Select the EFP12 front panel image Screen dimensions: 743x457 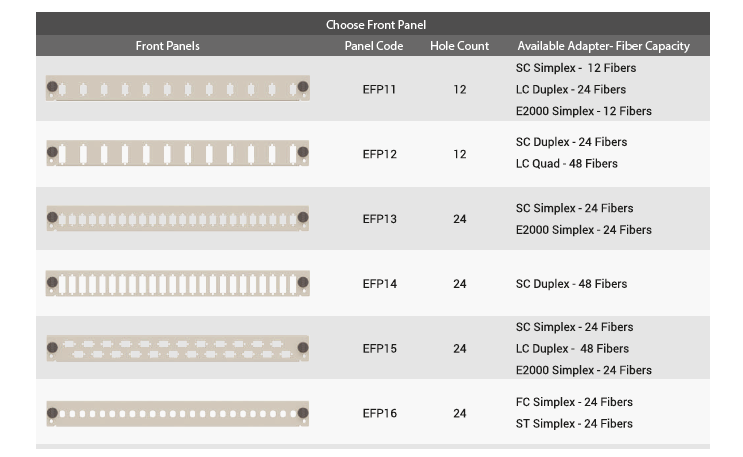click(177, 154)
